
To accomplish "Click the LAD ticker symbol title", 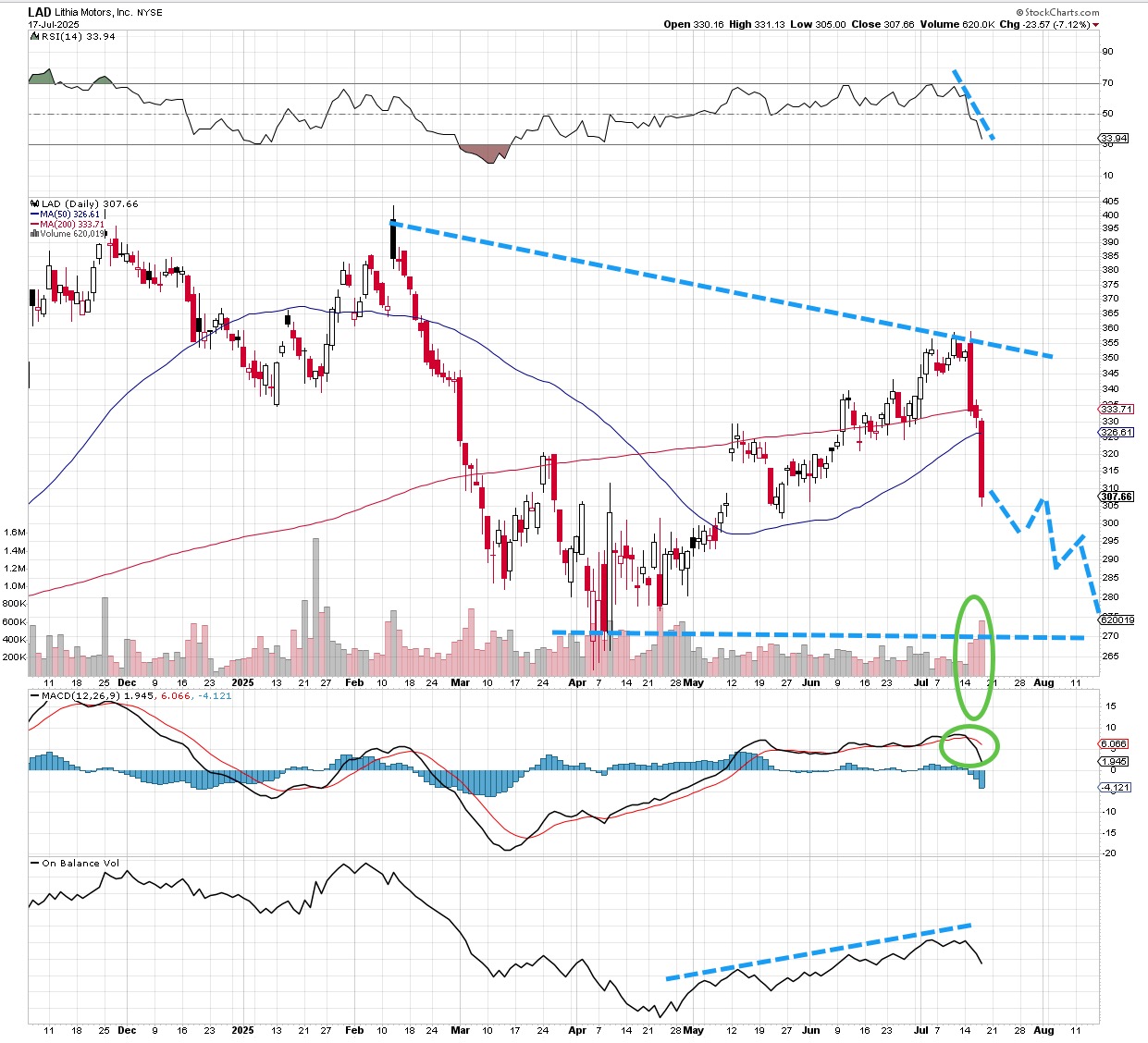I will (40, 13).
